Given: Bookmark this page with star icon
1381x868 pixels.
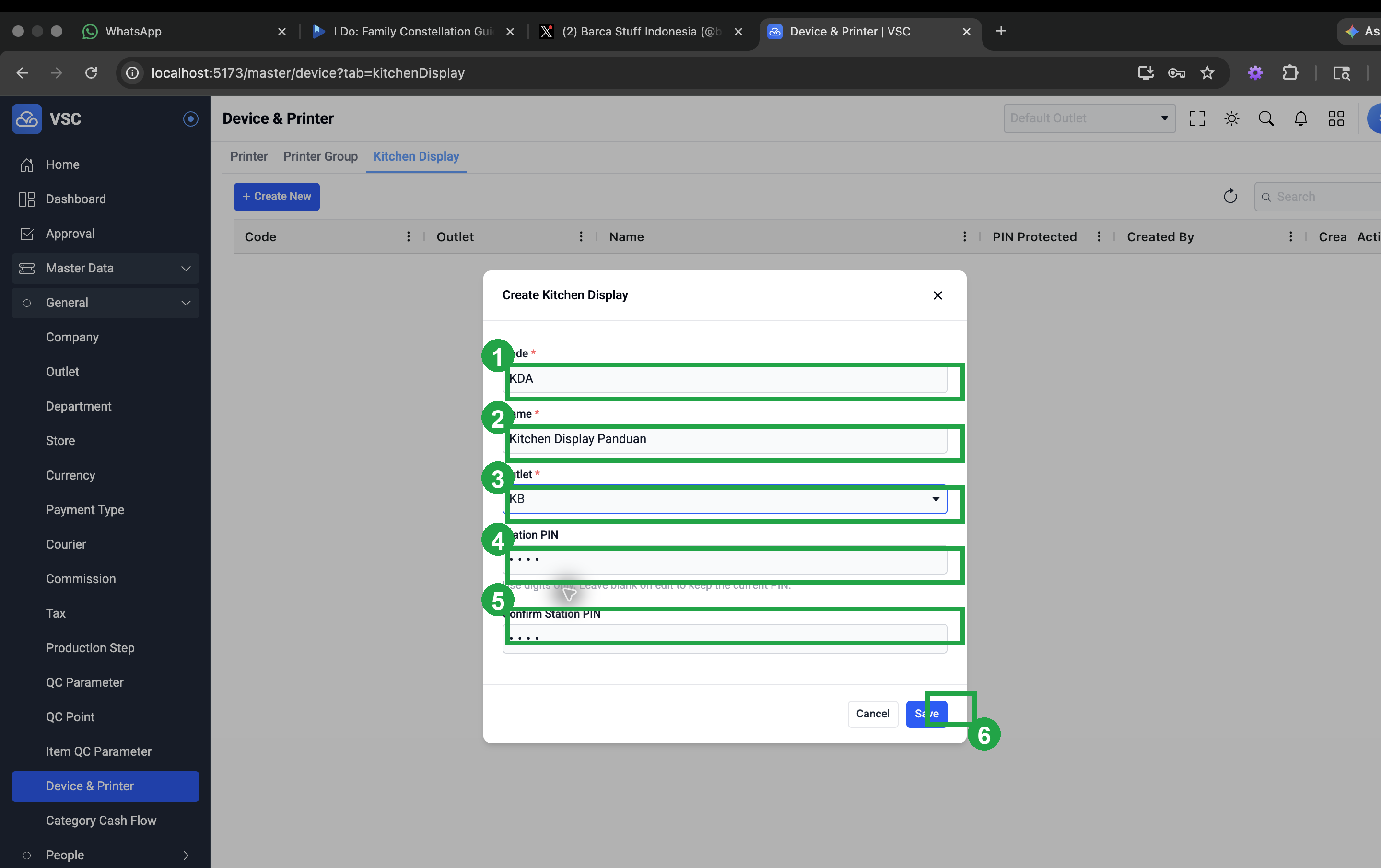Looking at the screenshot, I should click(1207, 73).
